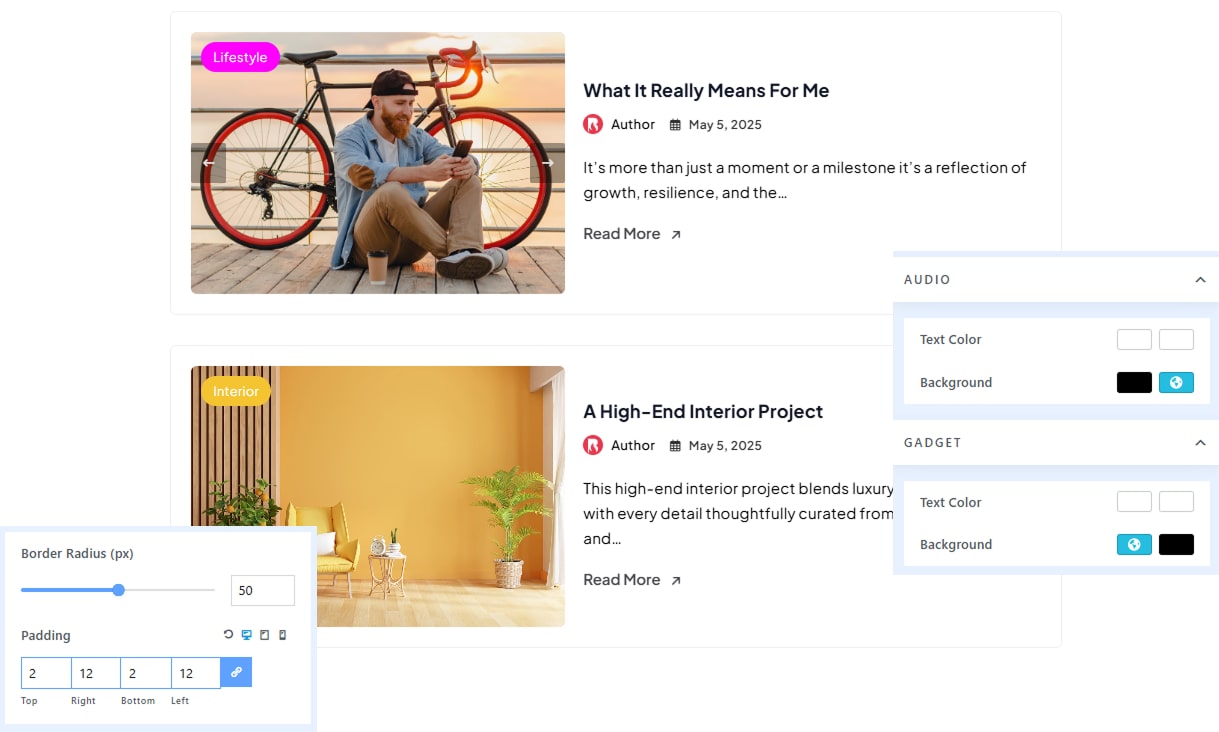Click the Gadget Background global color icon
Screen dimensions: 1219x732
tap(1134, 544)
